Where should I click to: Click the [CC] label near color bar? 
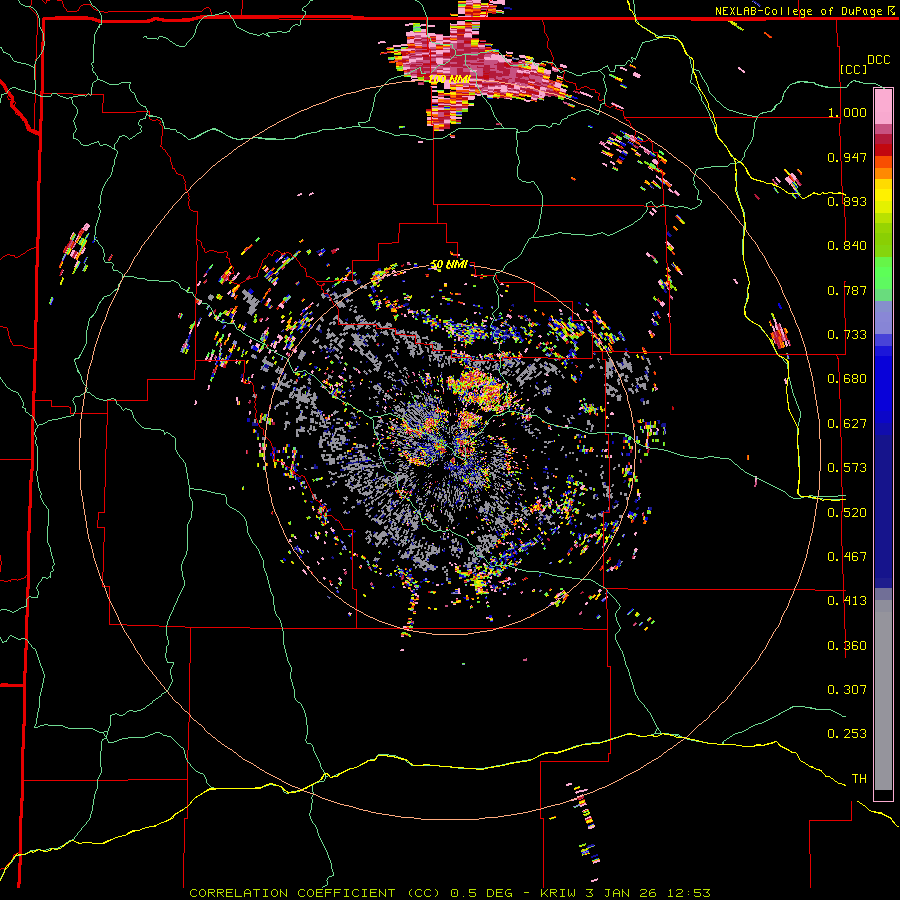(x=853, y=69)
